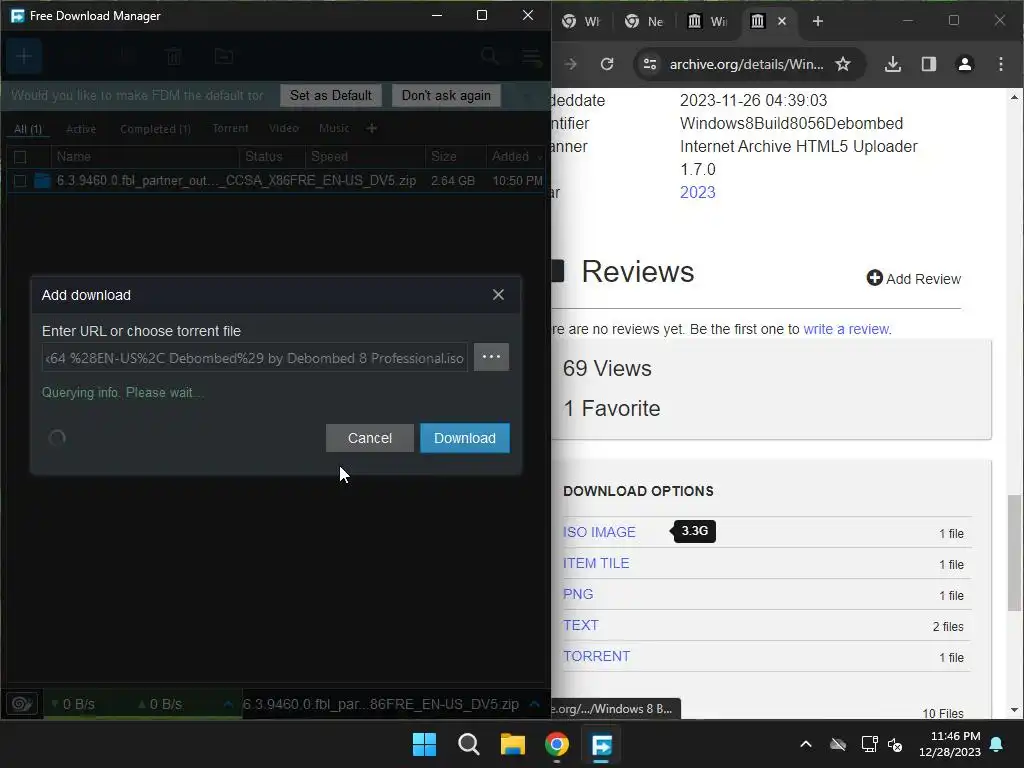
Task: Show hidden system tray icons
Action: [x=806, y=744]
